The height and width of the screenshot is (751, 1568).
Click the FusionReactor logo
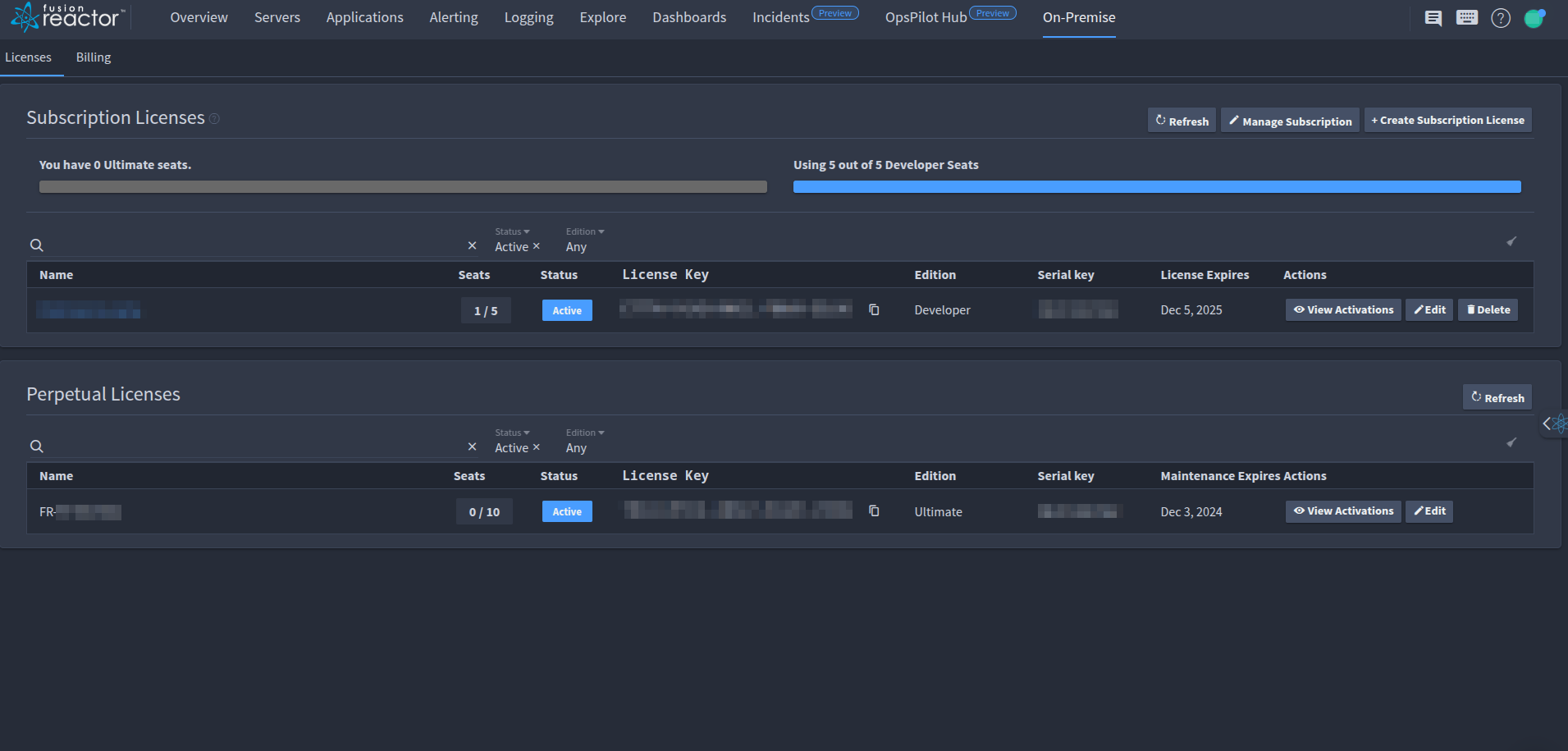coord(66,16)
